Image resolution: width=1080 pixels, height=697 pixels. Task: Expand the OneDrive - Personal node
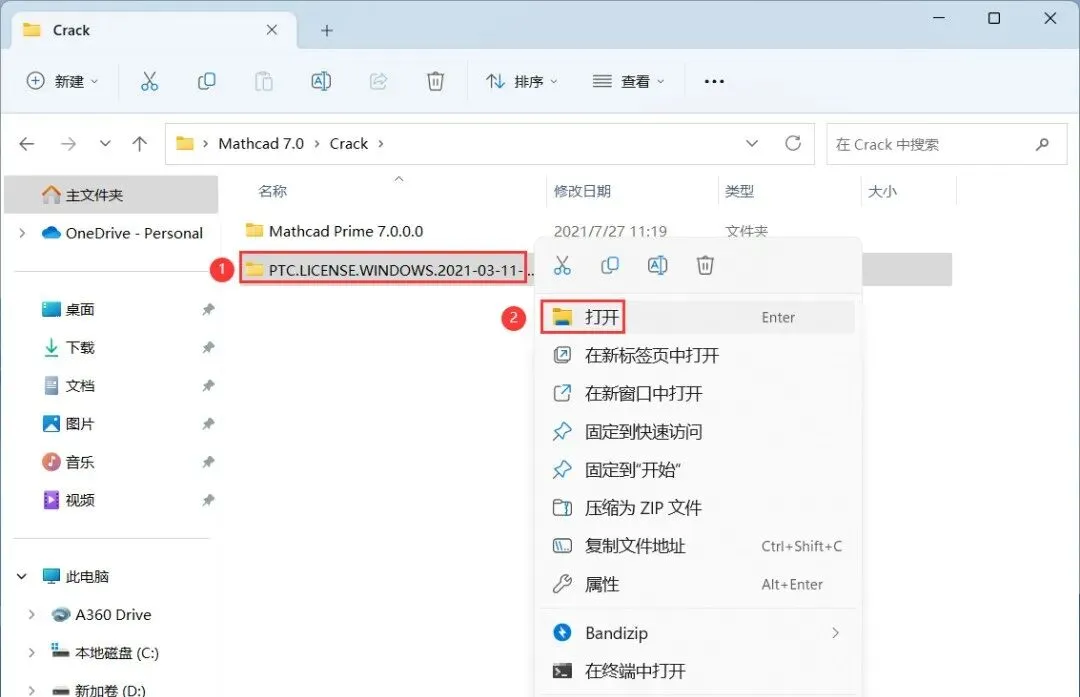[22, 233]
